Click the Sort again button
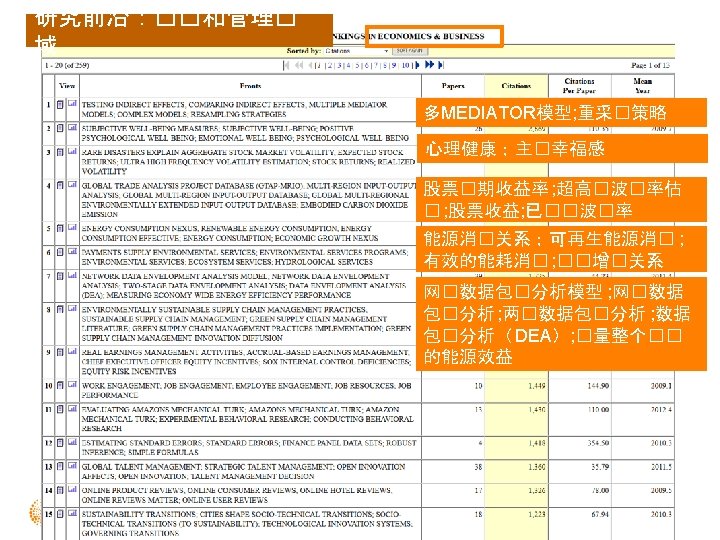Screen dimensions: 720x540 [410, 51]
